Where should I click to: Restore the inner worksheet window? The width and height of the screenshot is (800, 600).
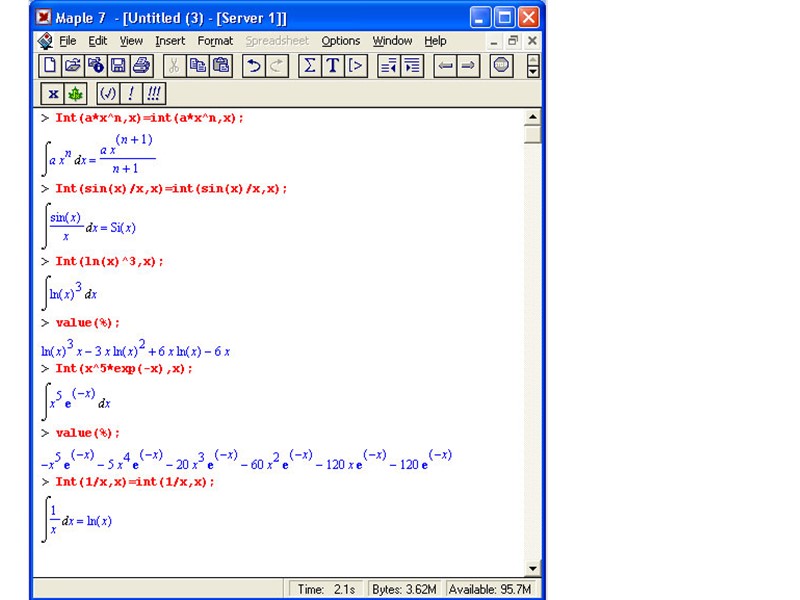pyautogui.click(x=513, y=41)
